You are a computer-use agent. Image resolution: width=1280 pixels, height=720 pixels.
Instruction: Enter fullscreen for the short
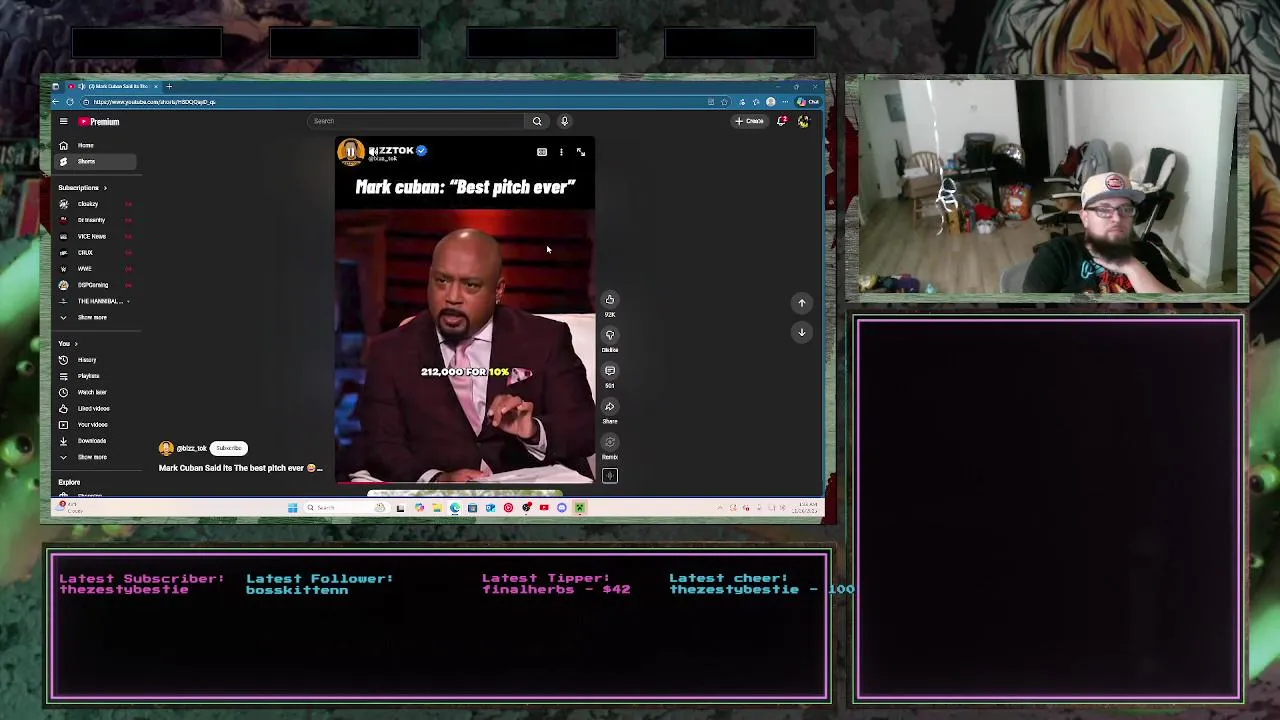coord(581,152)
